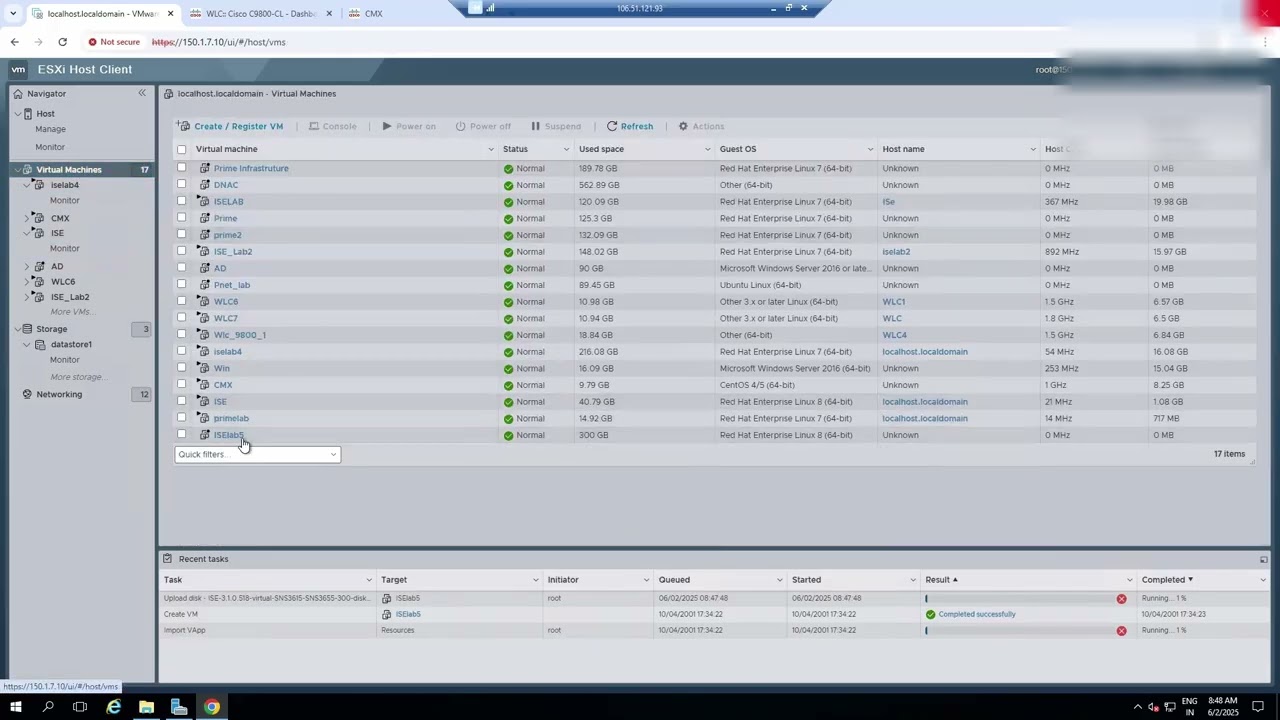Select Virtual Machines in Navigator
Screen dimensions: 1280x720
pyautogui.click(x=69, y=170)
